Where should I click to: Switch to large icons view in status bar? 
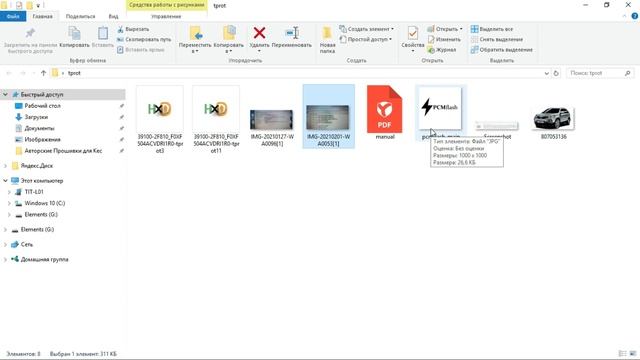coord(633,353)
